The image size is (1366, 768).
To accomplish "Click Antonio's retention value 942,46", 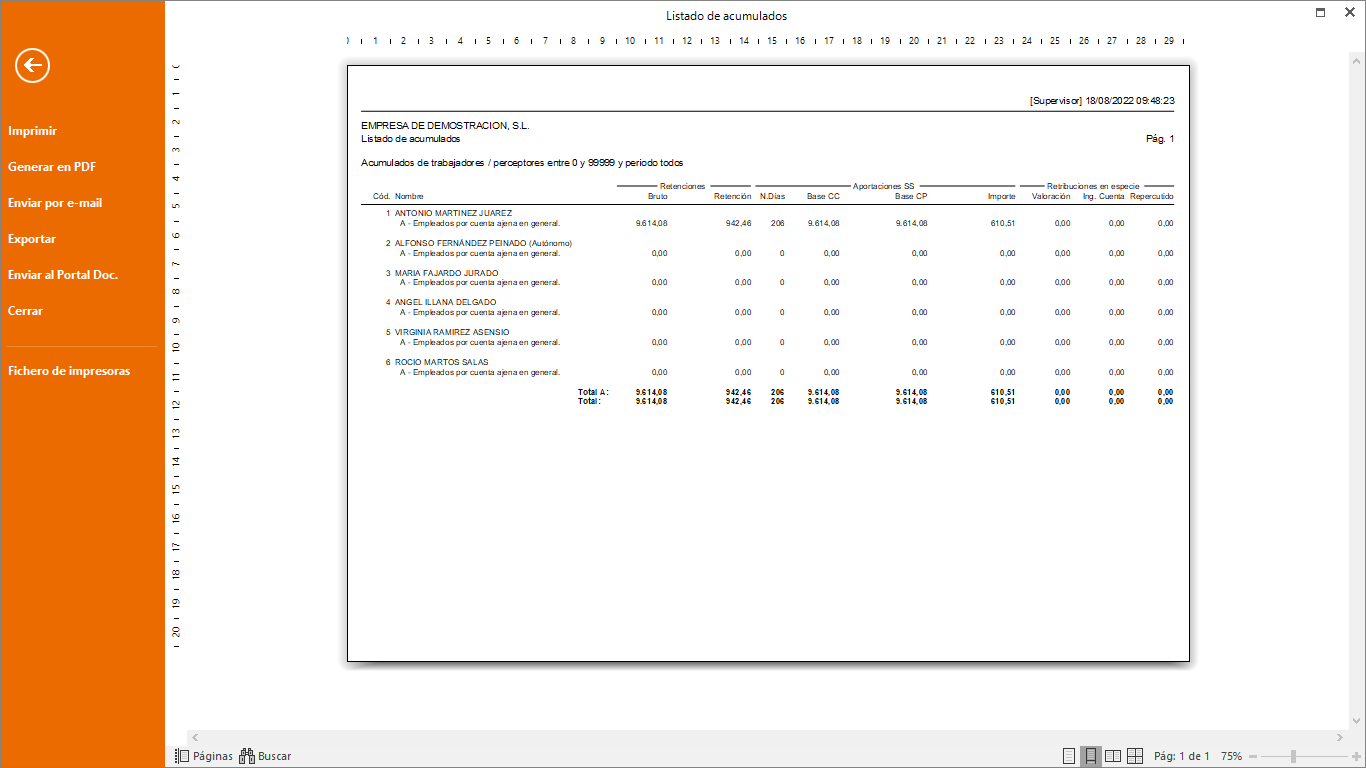I will tap(738, 223).
